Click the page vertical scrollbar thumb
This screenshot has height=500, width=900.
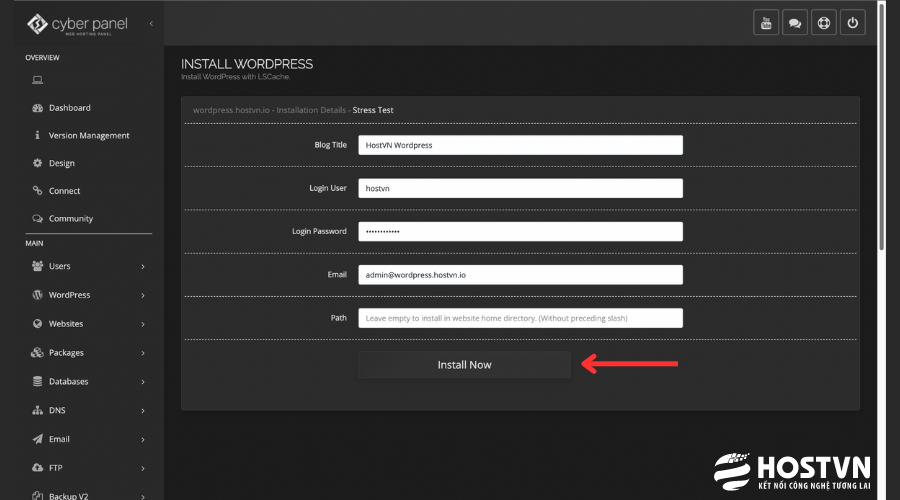(882, 126)
